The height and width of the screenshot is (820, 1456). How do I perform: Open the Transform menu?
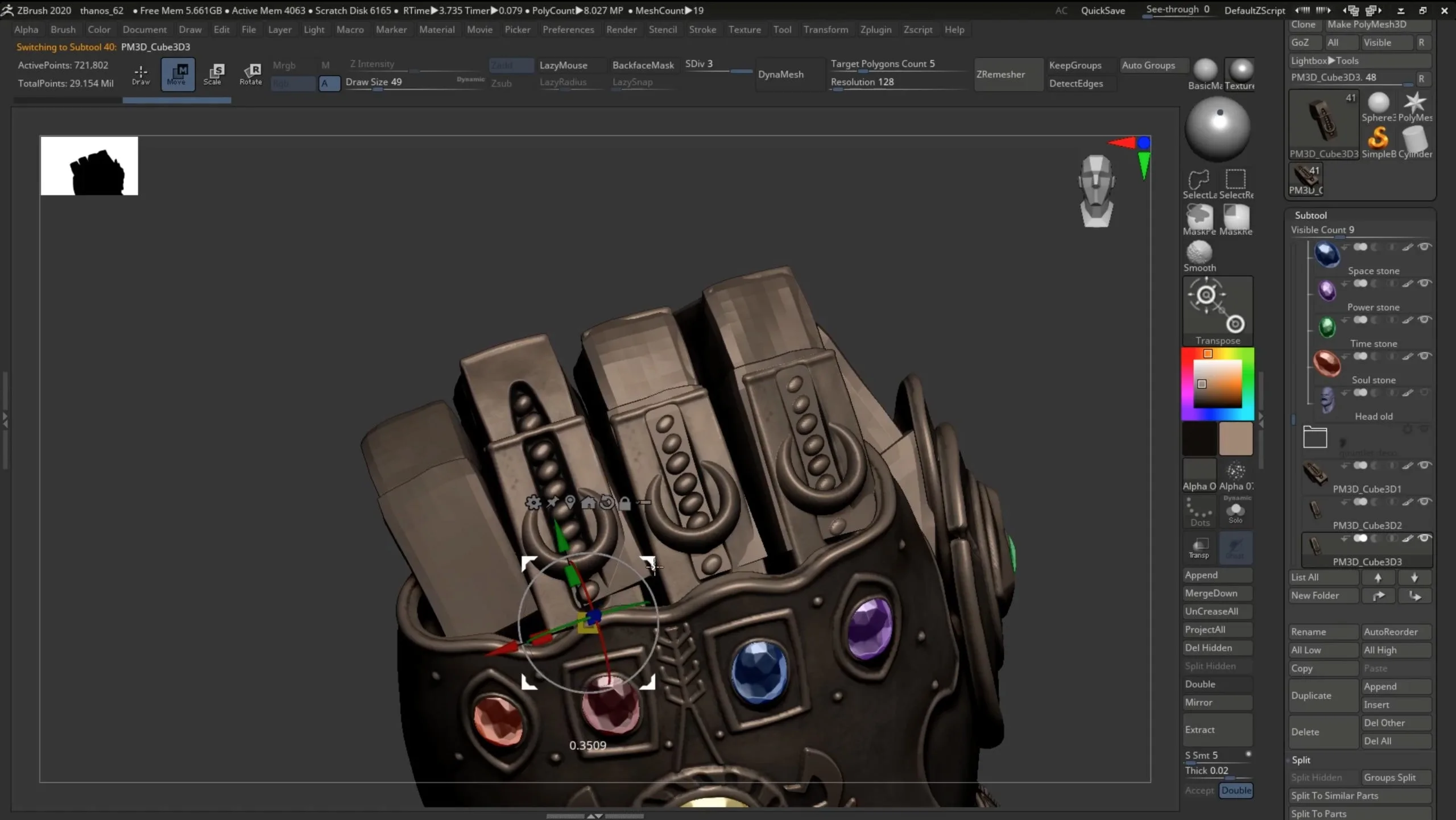click(x=825, y=30)
